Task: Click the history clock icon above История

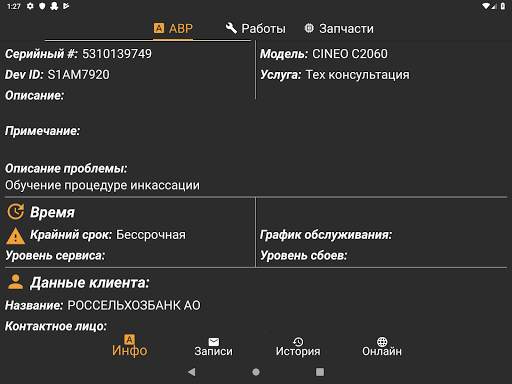Action: pyautogui.click(x=298, y=342)
